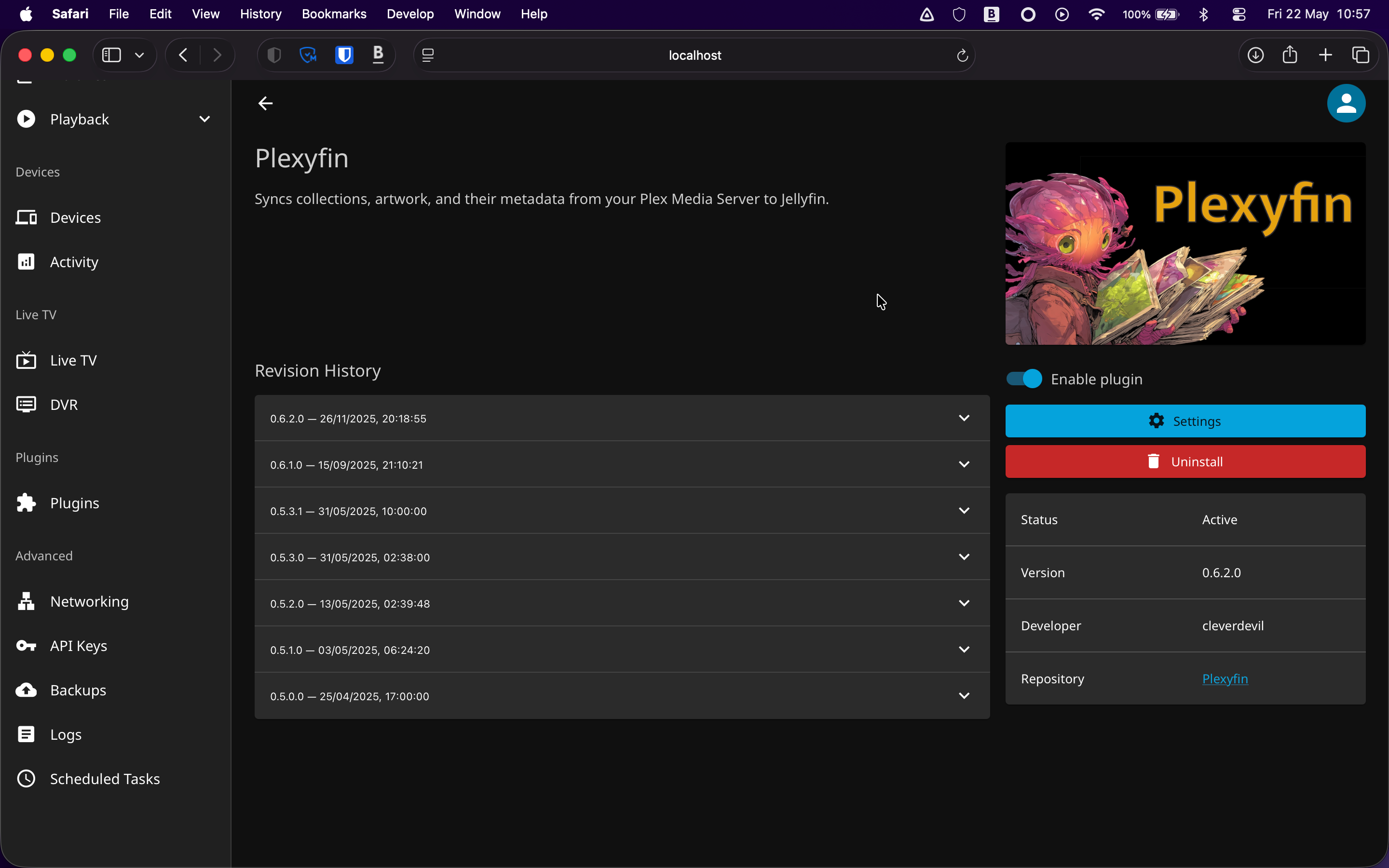Click the Wi-Fi status icon
The width and height of the screenshot is (1389, 868).
(x=1096, y=14)
